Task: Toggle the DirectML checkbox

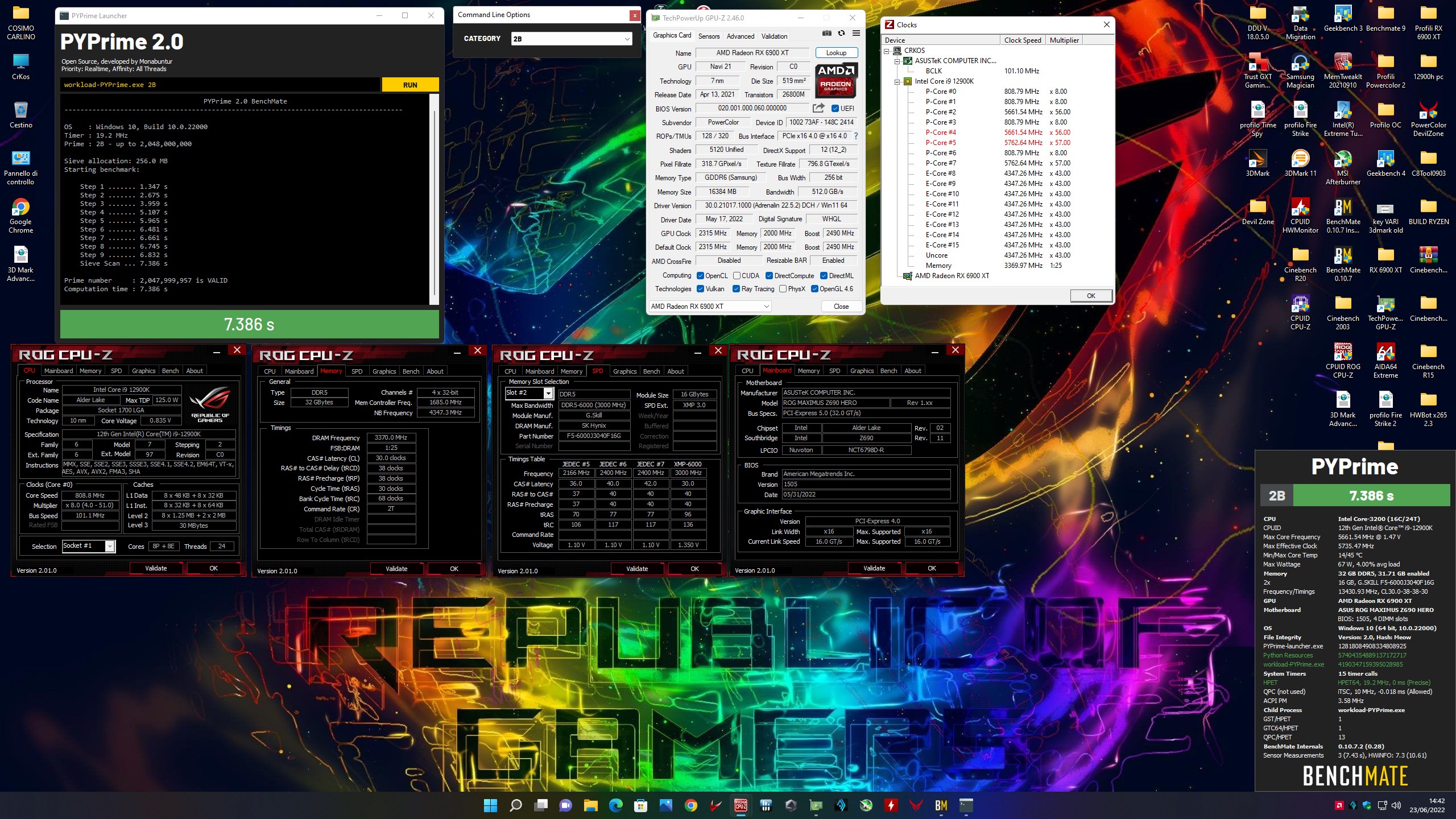Action: tap(824, 276)
